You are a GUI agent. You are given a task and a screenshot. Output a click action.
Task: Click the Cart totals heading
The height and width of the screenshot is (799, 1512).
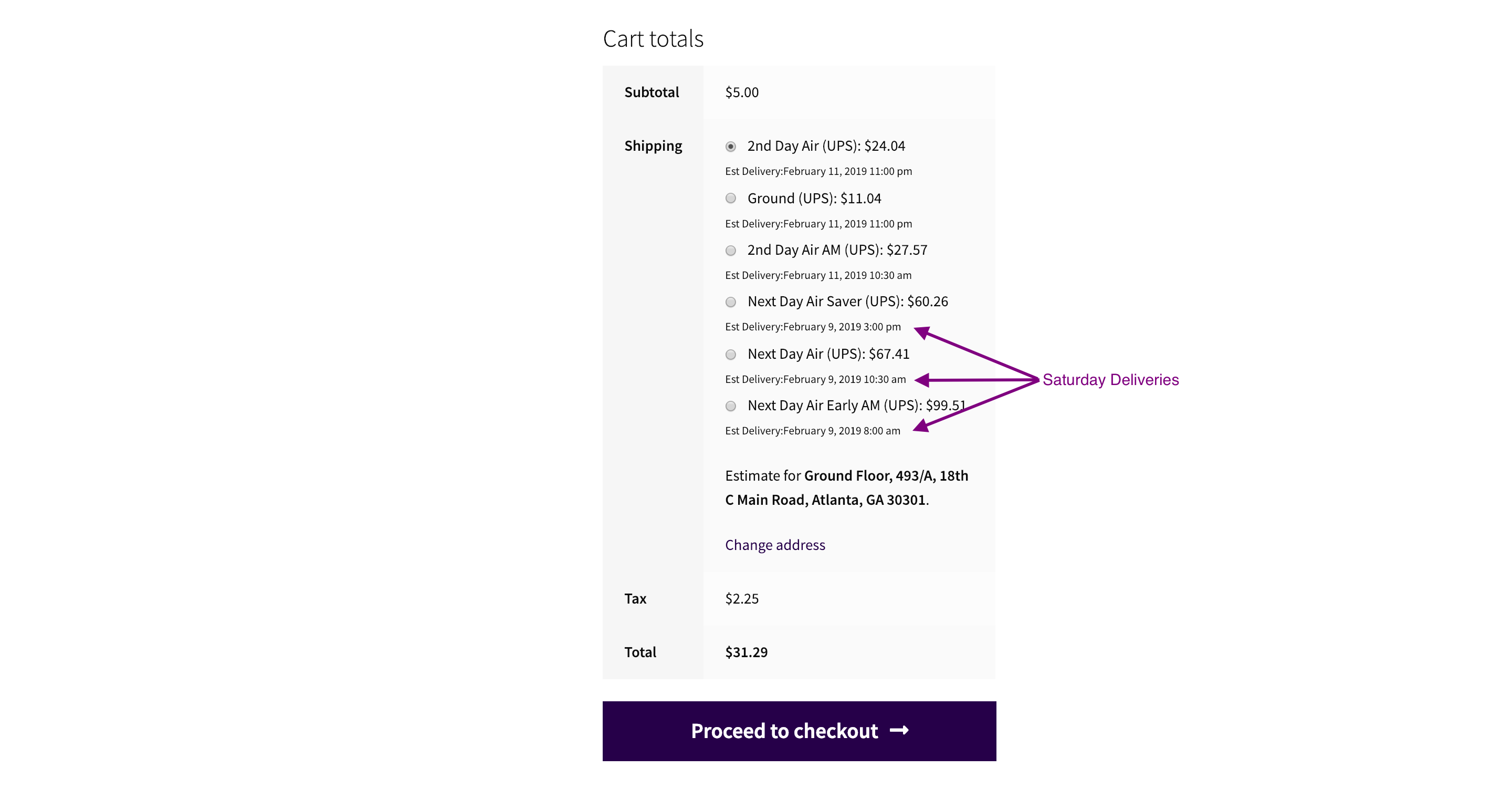(x=653, y=39)
